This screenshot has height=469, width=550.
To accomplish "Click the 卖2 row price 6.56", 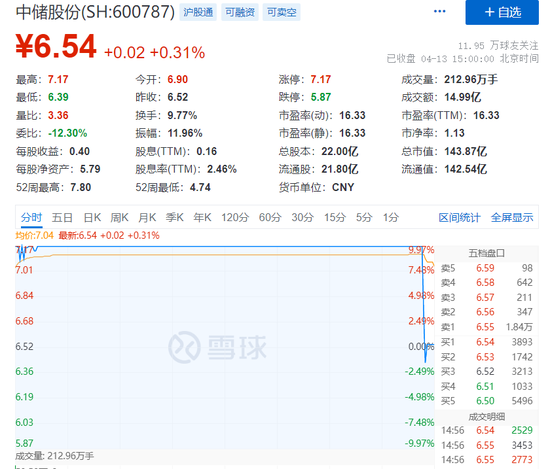I will pyautogui.click(x=485, y=312).
